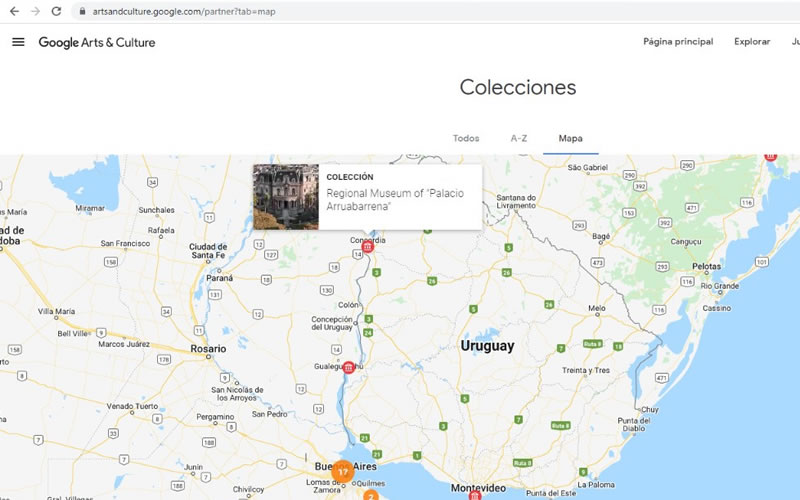Click the Cassino label
Screen dimensions: 800x500
pyautogui.click(x=716, y=308)
